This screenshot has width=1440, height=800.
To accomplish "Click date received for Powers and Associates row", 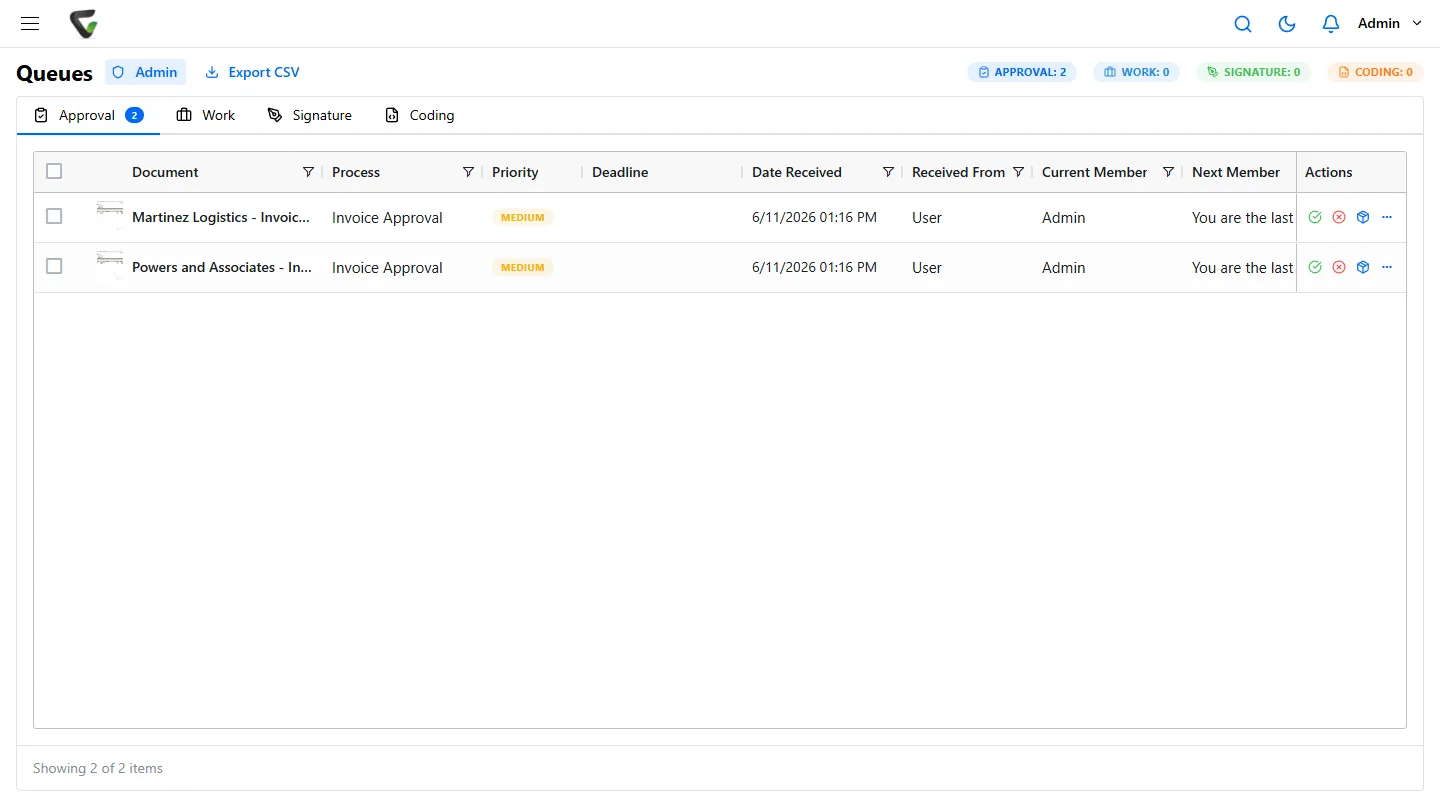I will point(814,267).
